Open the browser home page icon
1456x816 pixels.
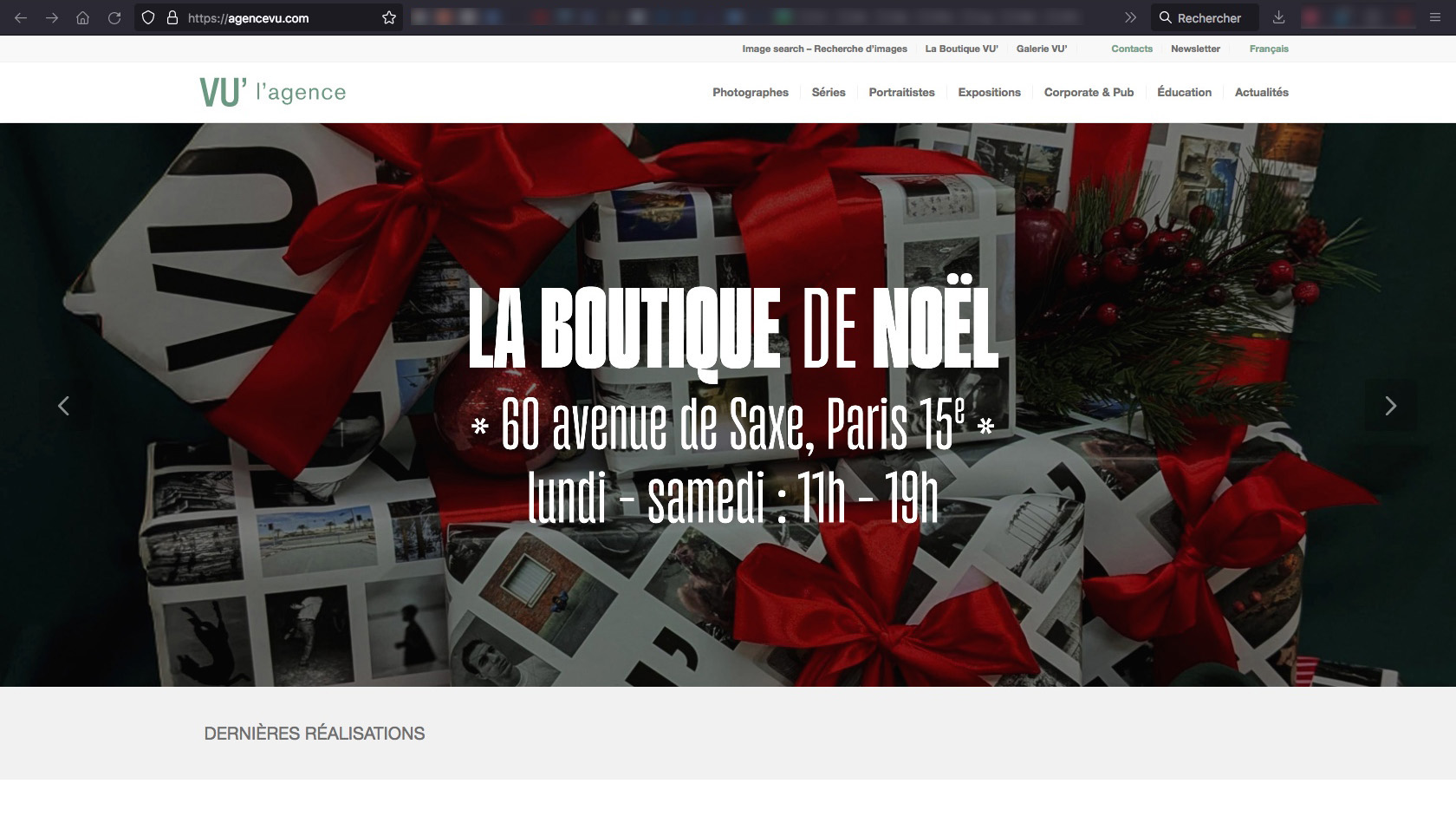click(x=81, y=16)
